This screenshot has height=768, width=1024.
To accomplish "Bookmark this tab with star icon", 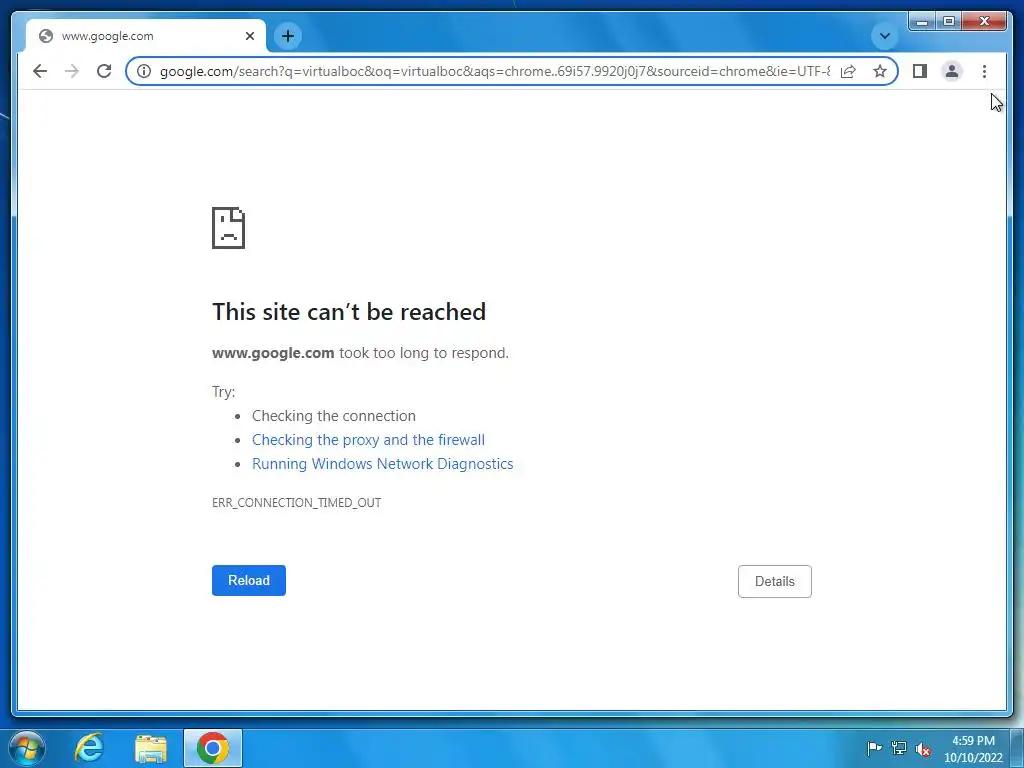I will pyautogui.click(x=880, y=71).
